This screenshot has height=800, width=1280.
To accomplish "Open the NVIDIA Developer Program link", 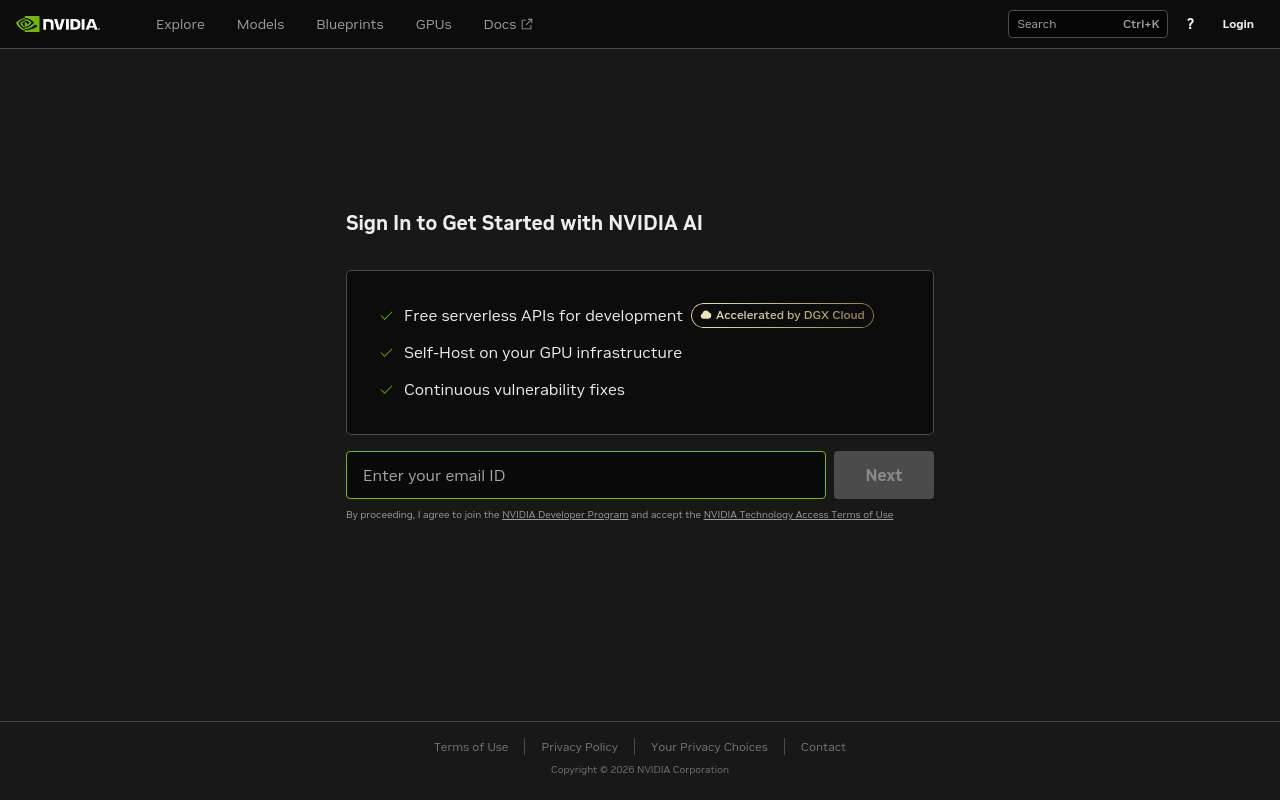I will tap(564, 514).
